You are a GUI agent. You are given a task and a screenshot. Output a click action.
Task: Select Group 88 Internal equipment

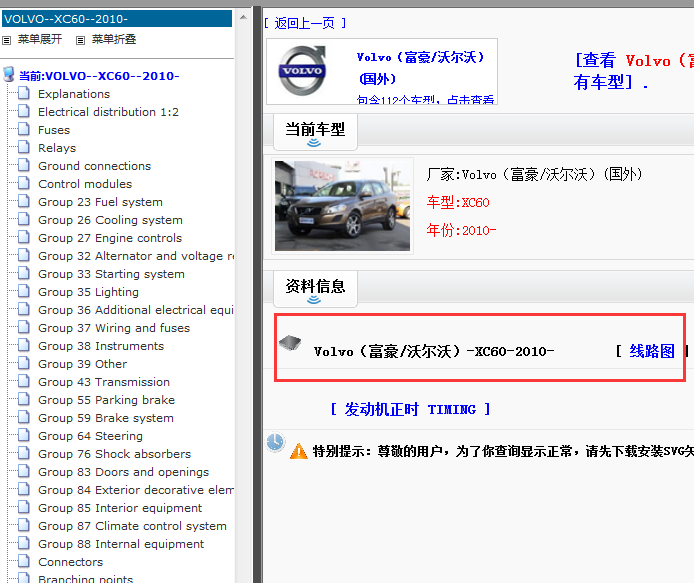[x=121, y=544]
